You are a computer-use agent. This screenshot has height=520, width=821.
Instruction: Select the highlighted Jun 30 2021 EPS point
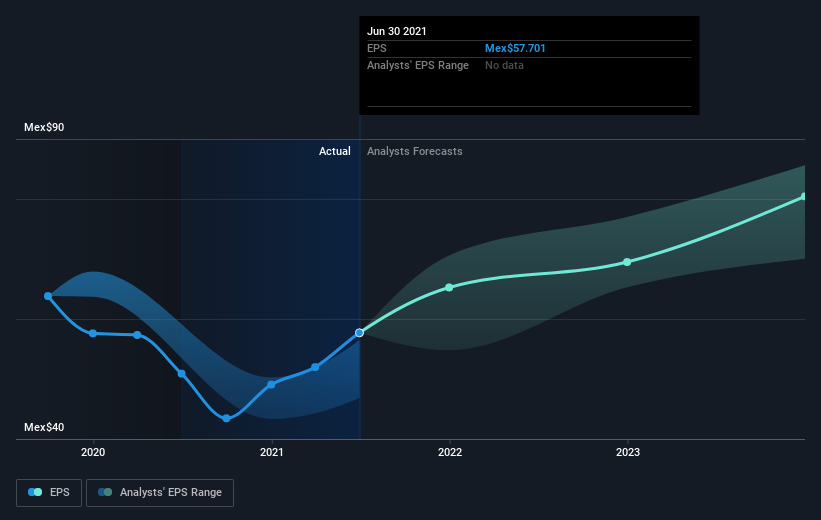coord(359,332)
